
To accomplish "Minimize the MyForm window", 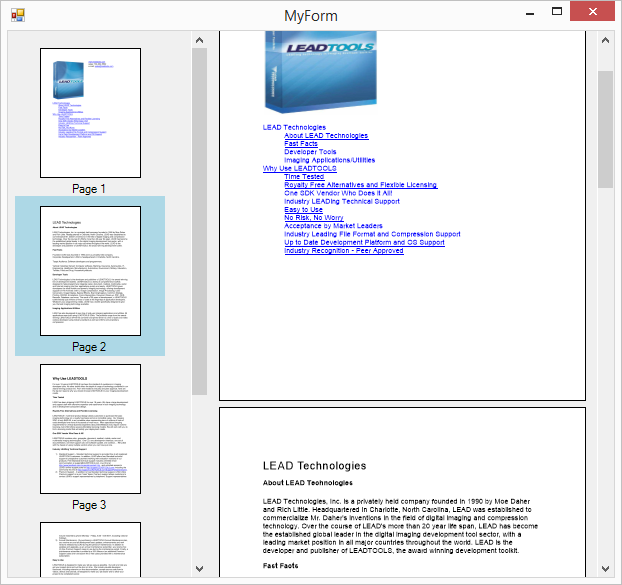I will (x=530, y=12).
